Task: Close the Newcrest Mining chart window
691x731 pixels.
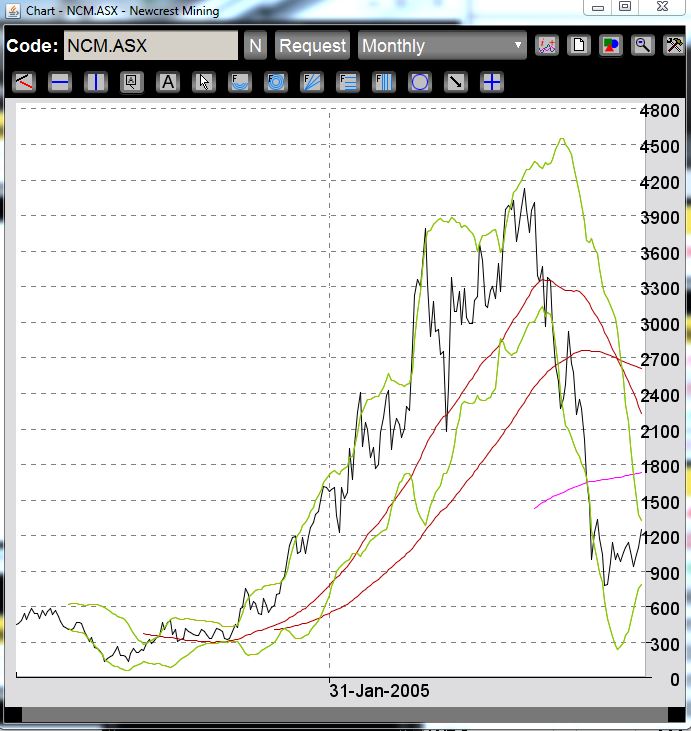Action: point(663,7)
